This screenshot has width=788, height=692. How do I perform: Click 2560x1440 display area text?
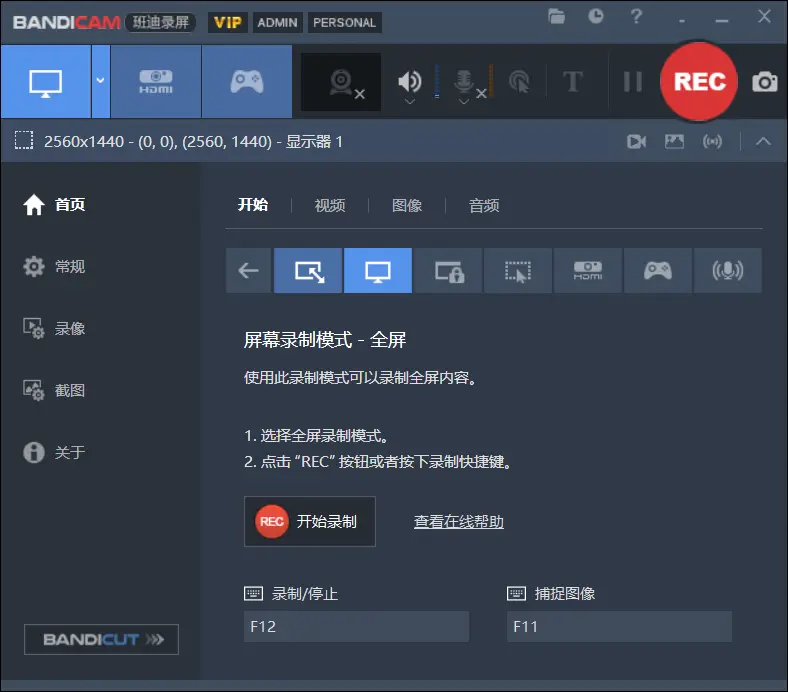[193, 142]
